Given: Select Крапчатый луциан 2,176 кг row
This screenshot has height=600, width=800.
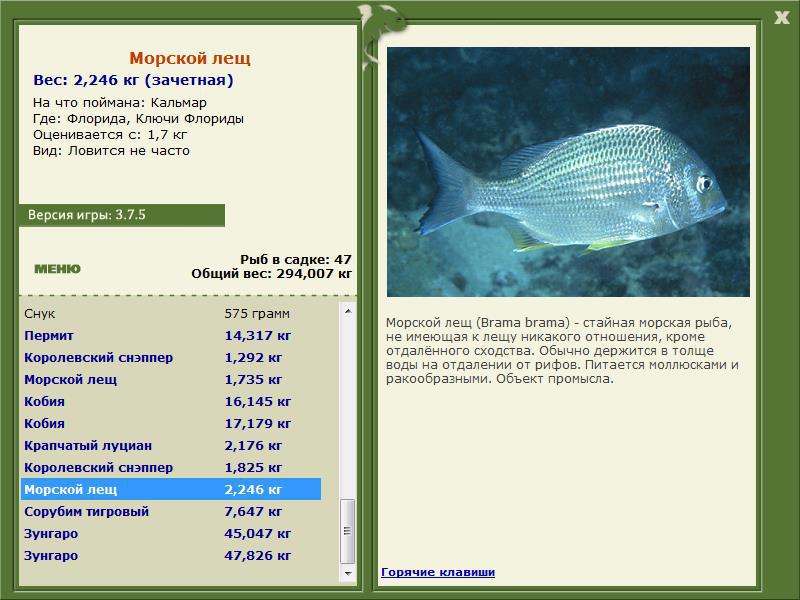Looking at the screenshot, I should (170, 445).
